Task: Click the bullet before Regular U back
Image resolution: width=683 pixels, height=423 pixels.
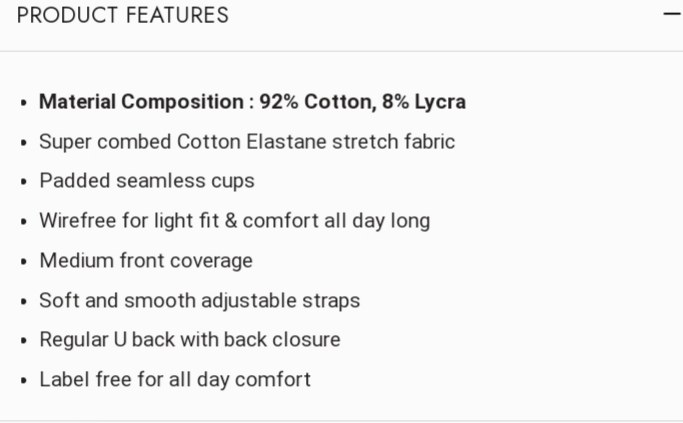Action: click(x=23, y=341)
